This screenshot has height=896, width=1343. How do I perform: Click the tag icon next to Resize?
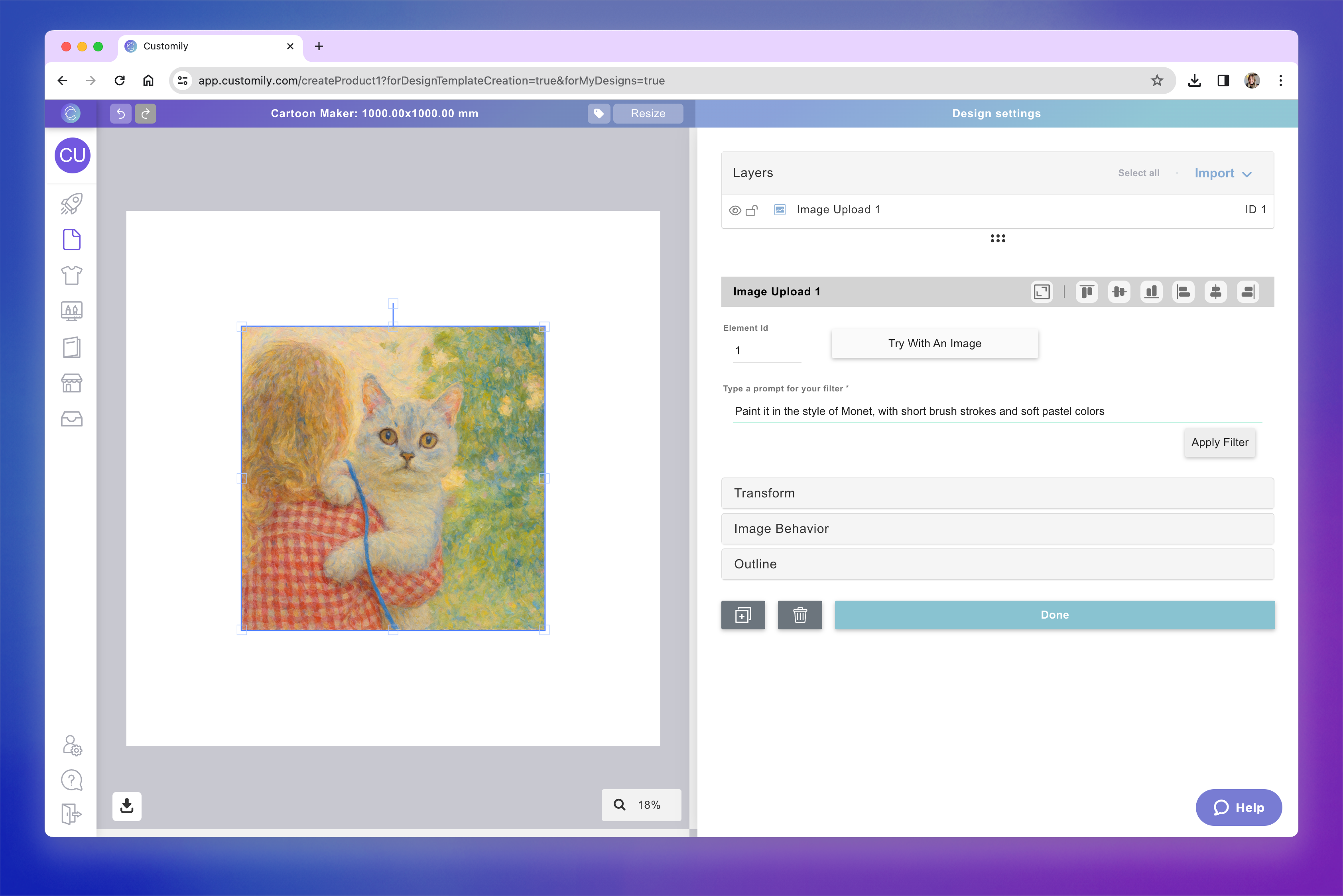(599, 113)
